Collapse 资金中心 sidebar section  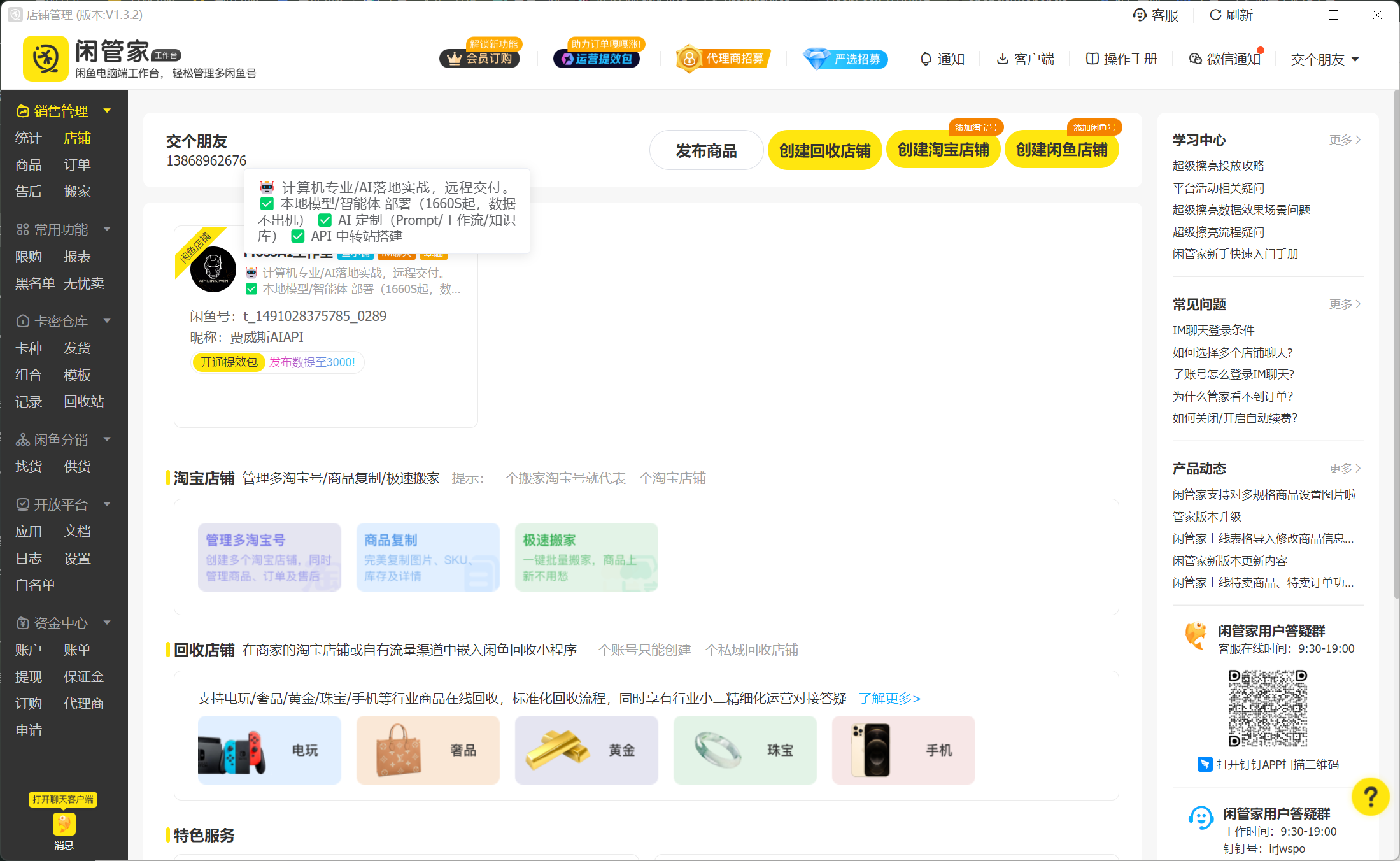pos(107,623)
